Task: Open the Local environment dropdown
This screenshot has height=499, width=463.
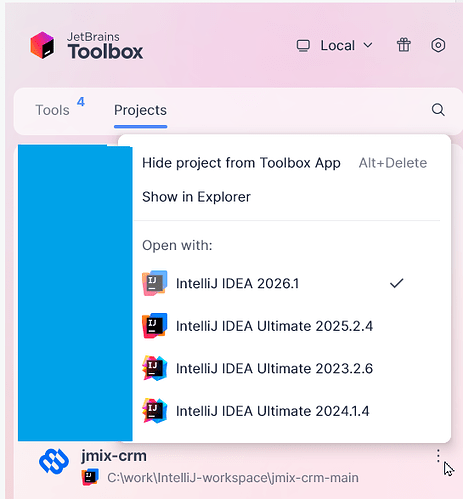Action: [x=334, y=45]
